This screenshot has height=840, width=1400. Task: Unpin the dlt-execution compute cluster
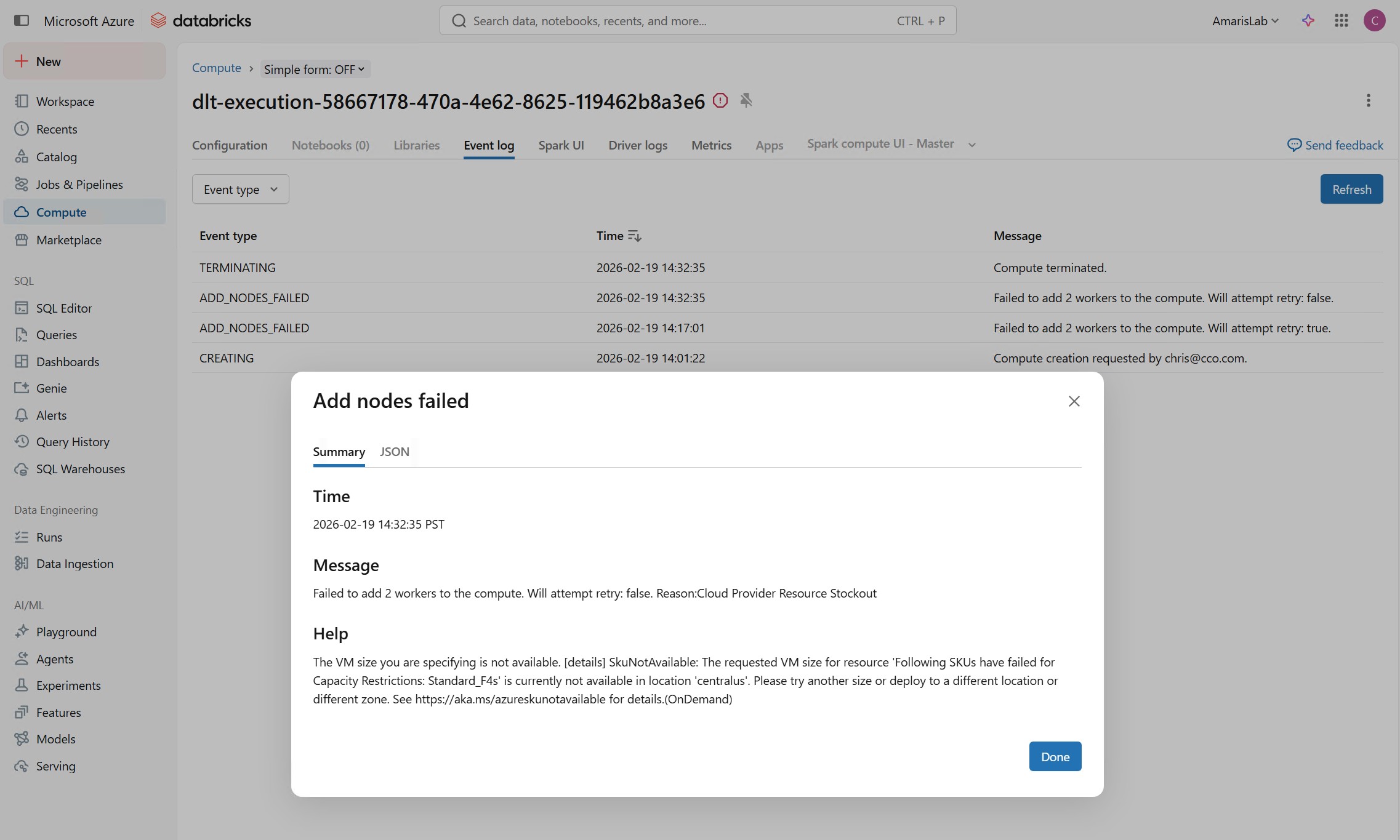pyautogui.click(x=746, y=100)
